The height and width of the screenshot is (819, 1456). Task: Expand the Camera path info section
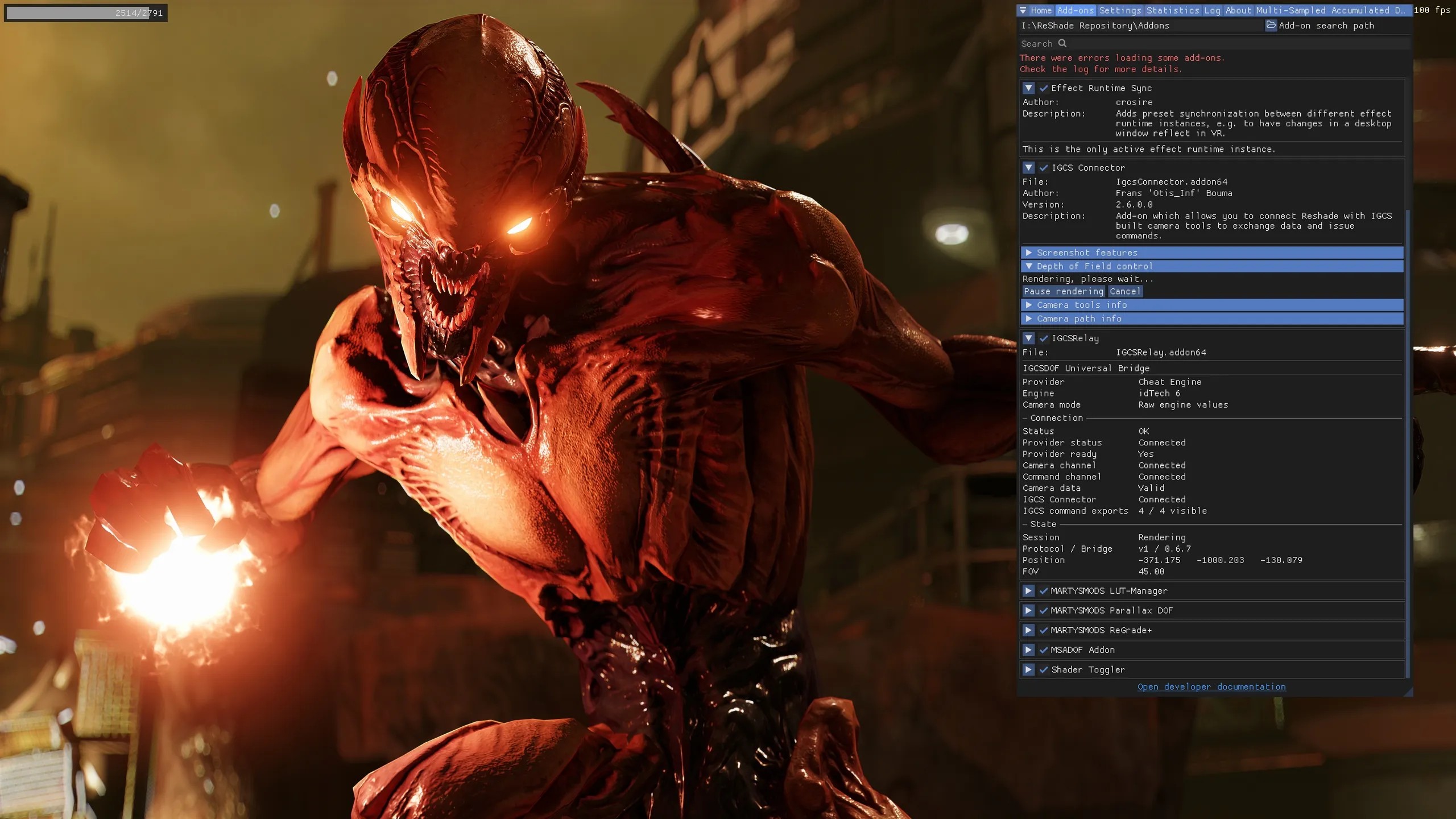click(x=1212, y=318)
